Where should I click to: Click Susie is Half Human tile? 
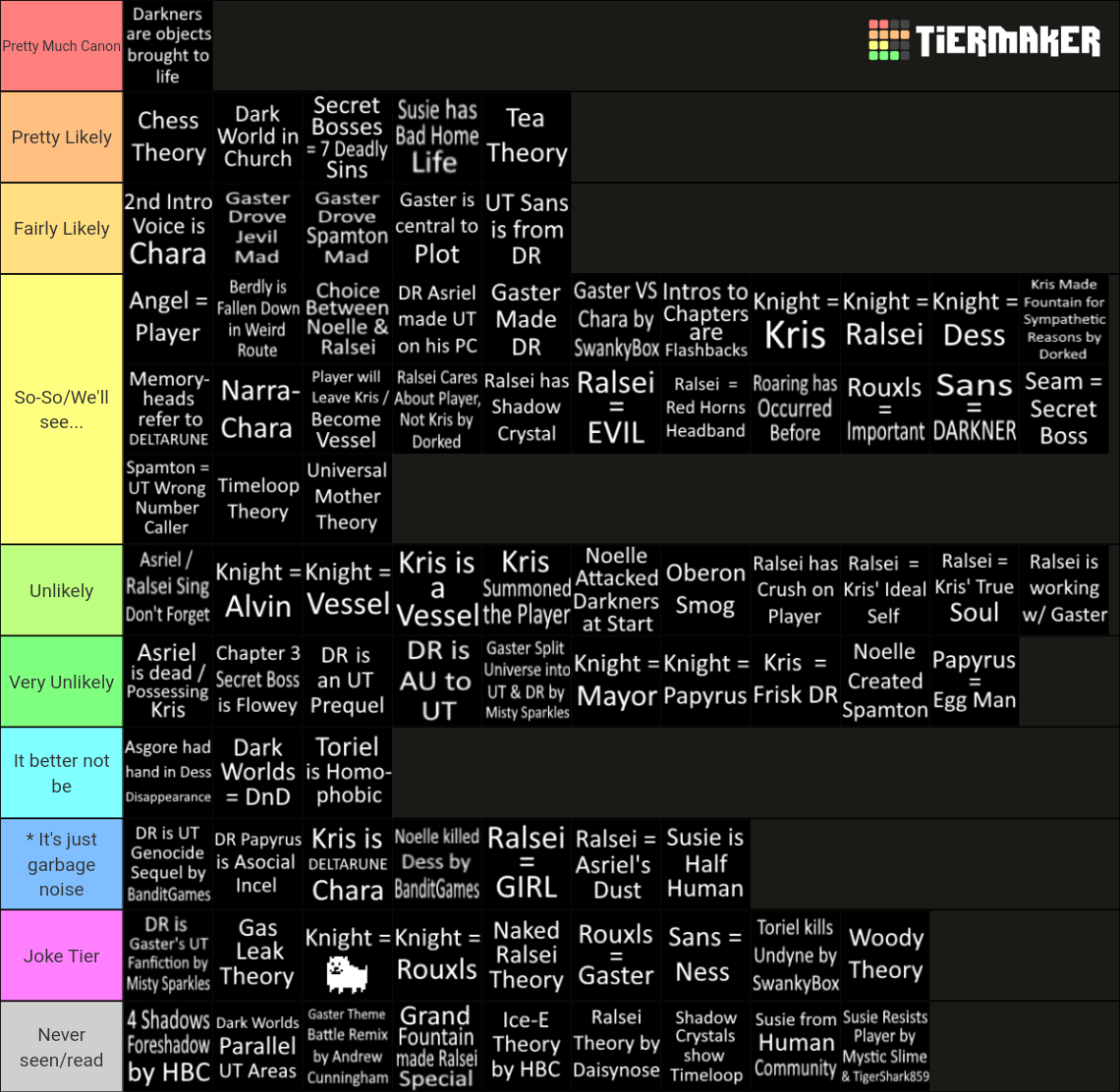[705, 864]
